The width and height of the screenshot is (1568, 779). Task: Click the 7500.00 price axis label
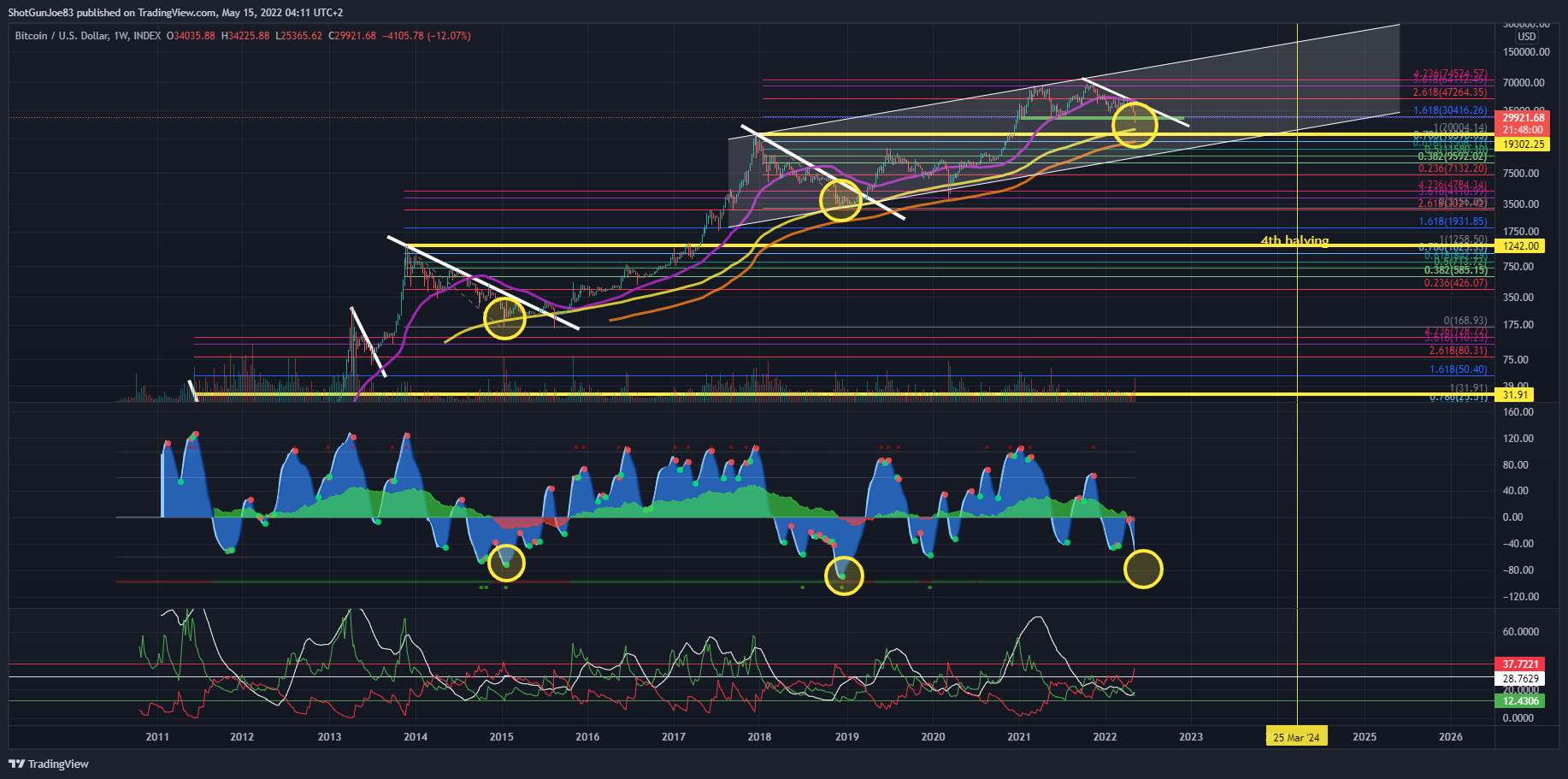pos(1522,174)
